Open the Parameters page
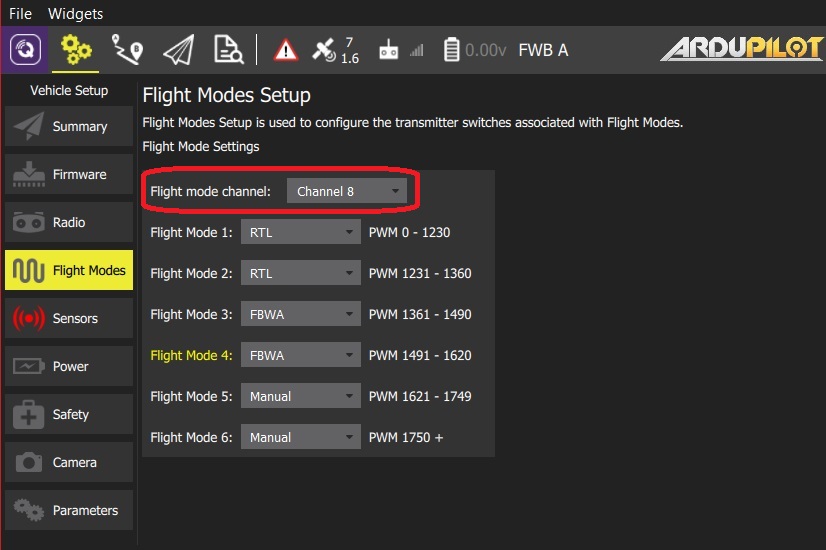826x550 pixels. [x=69, y=511]
